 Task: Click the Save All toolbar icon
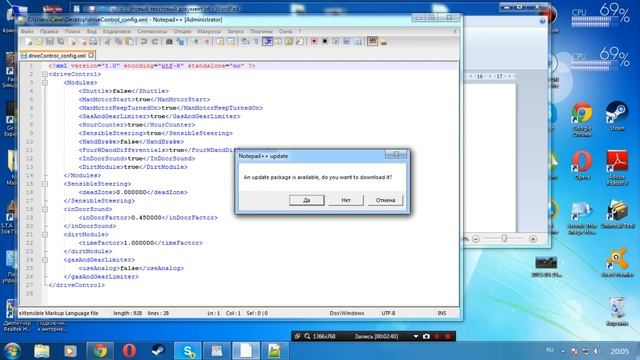[x=61, y=42]
